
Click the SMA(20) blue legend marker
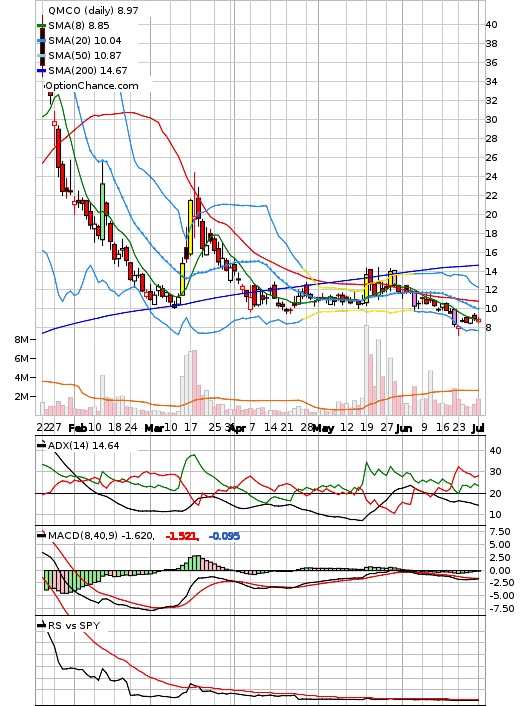[x=41, y=41]
